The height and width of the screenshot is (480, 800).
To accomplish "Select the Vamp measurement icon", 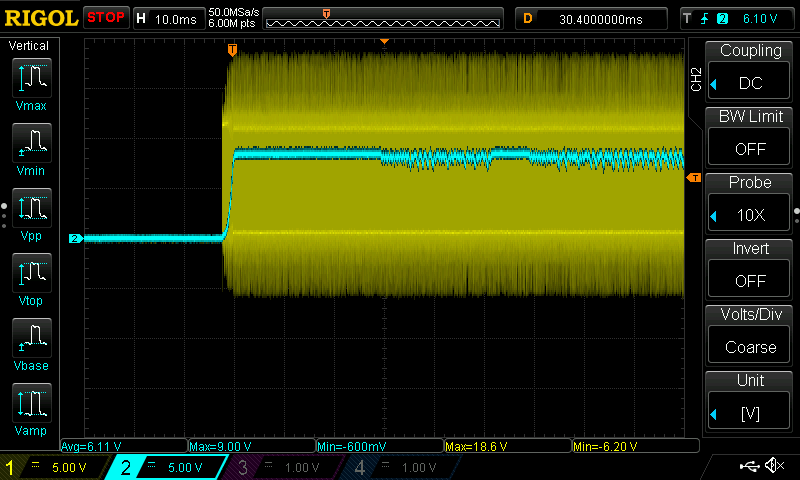I will (x=32, y=402).
